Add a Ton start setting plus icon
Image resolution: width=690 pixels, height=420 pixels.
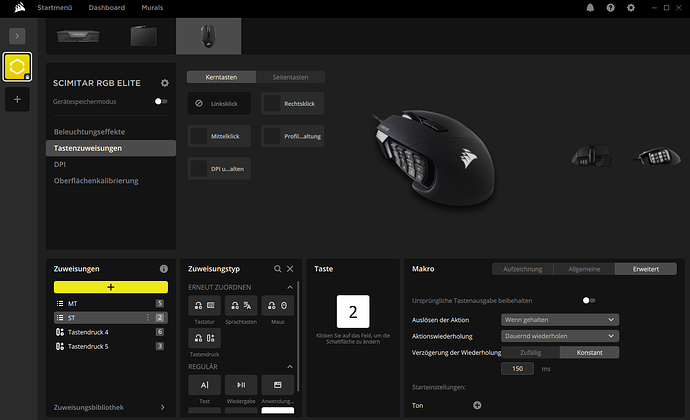click(x=477, y=405)
